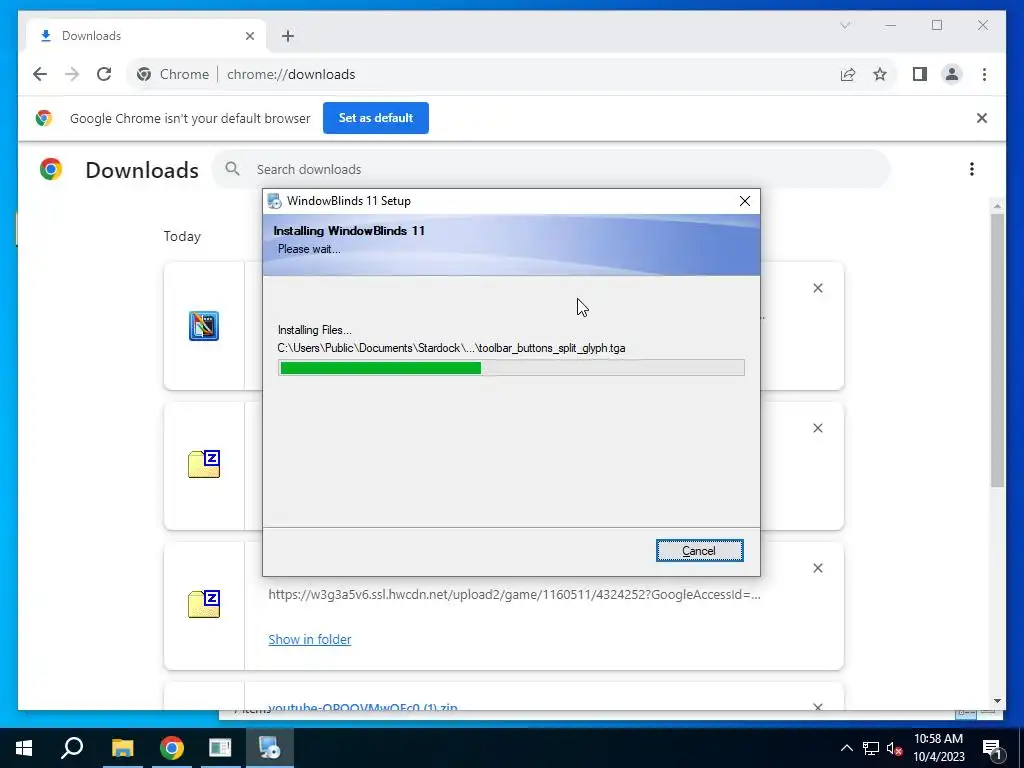The height and width of the screenshot is (768, 1024).
Task: Open the Windows Start menu
Action: (x=24, y=748)
